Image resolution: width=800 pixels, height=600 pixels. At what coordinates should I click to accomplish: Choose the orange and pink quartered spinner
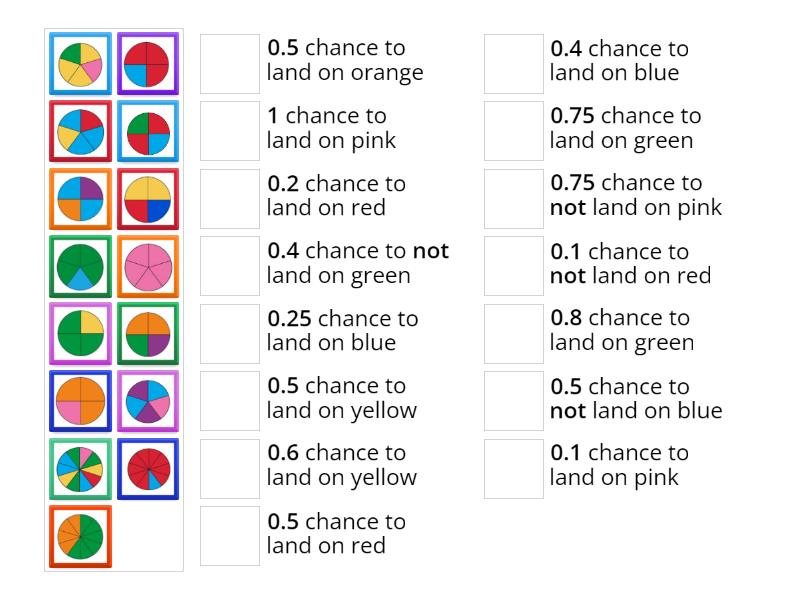80,401
